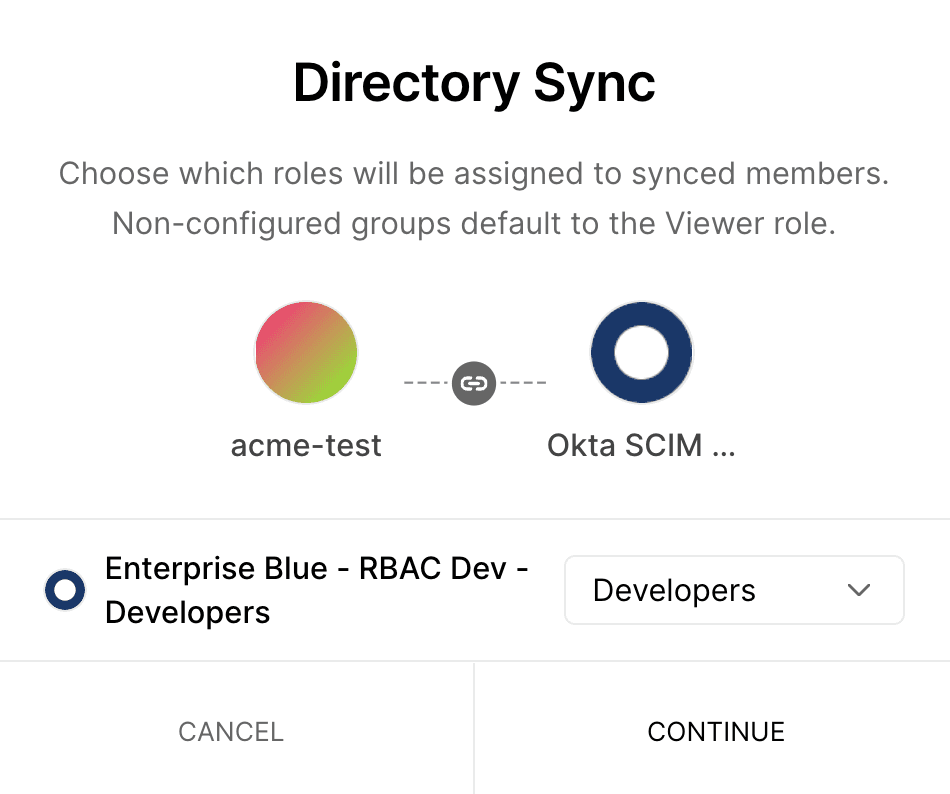Click the CANCEL button
Screen dimensions: 950x794
[230, 731]
